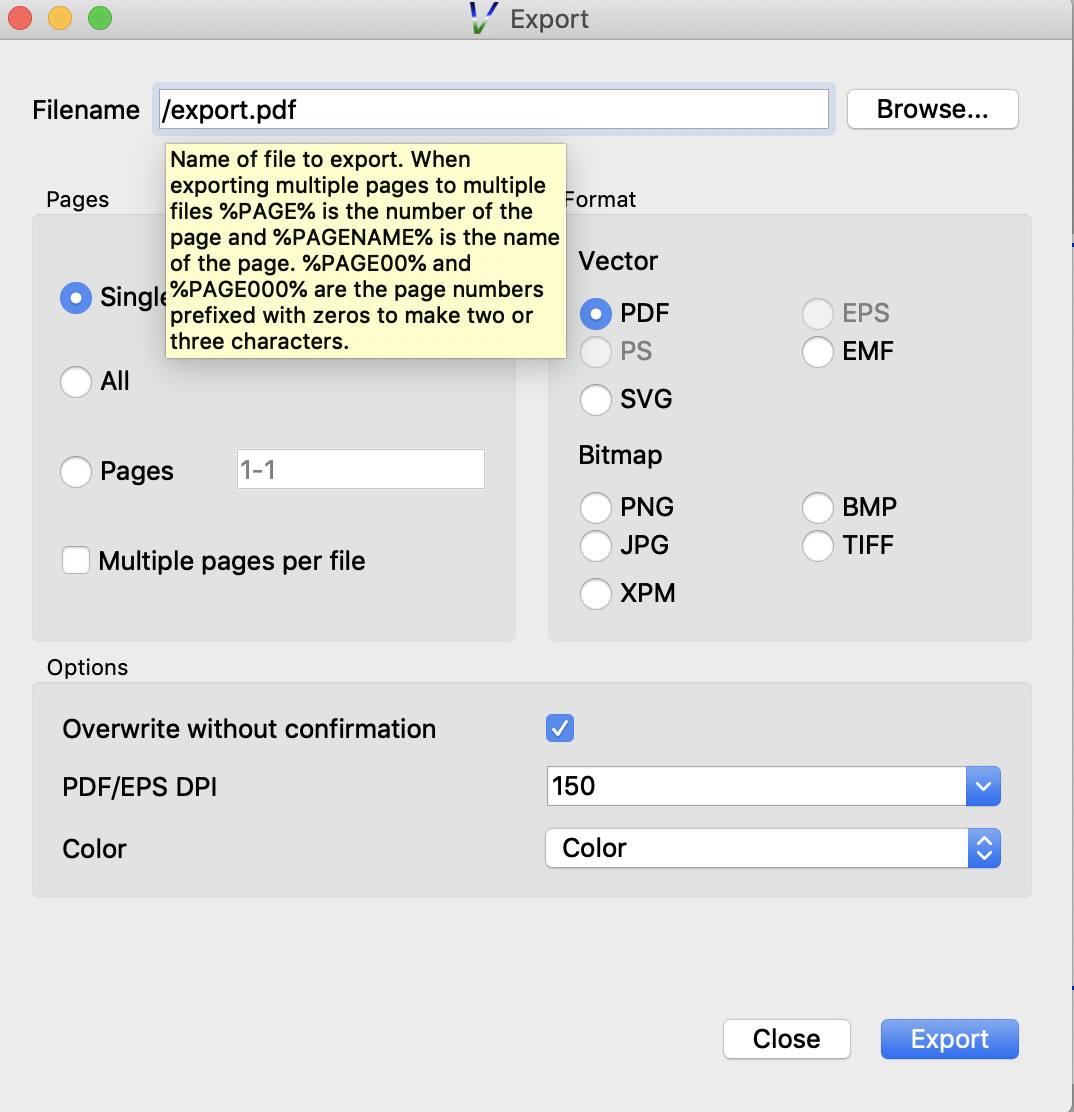Click the Vector heading text
The height and width of the screenshot is (1112, 1074).
pyautogui.click(x=618, y=261)
